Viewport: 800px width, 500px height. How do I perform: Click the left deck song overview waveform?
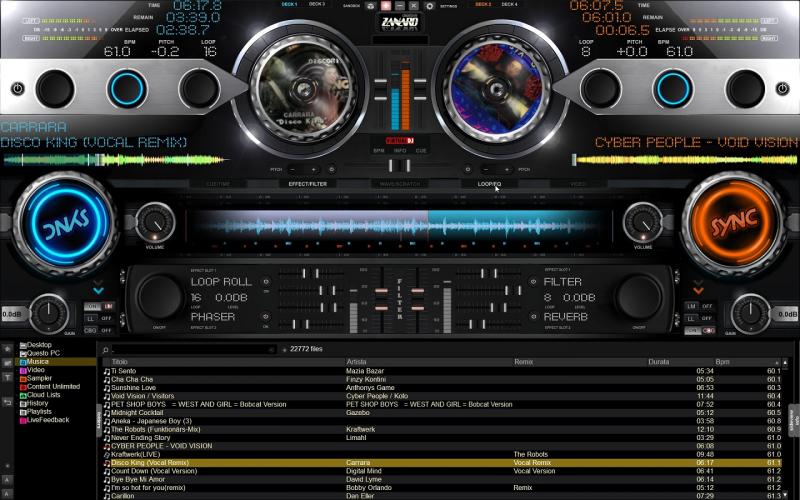click(x=115, y=160)
